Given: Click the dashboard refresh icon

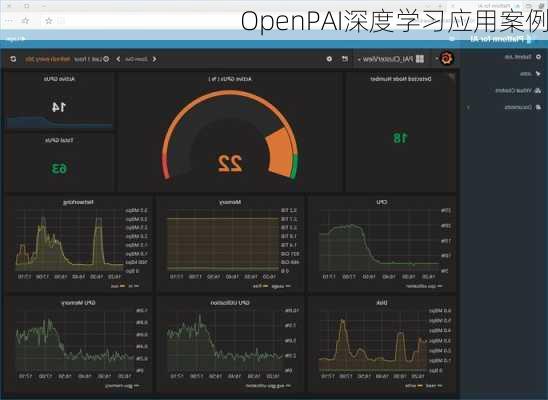Looking at the screenshot, I should click(x=13, y=59).
